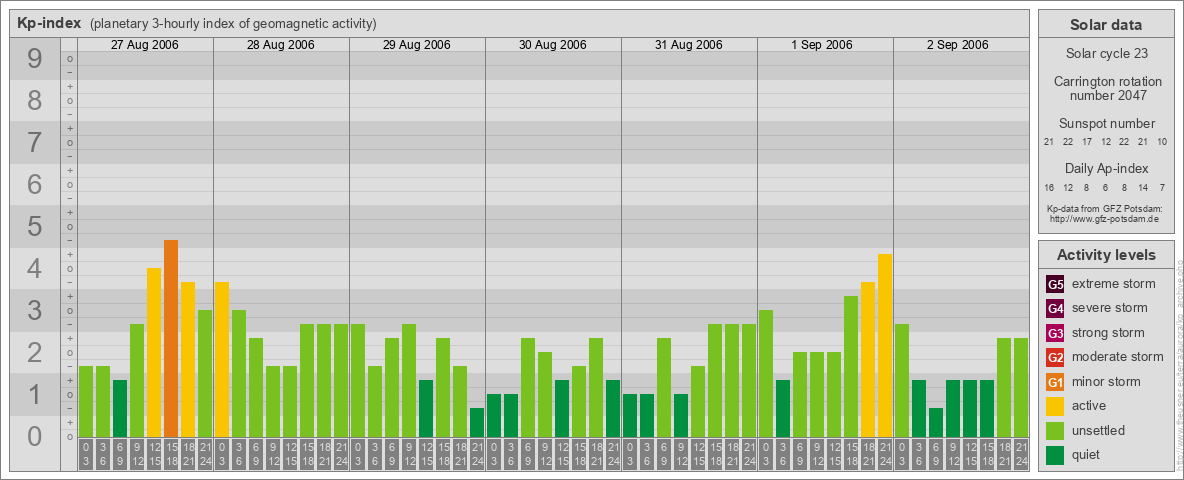1184x480 pixels.
Task: Click the Sunspot number label
Action: pyautogui.click(x=1107, y=124)
